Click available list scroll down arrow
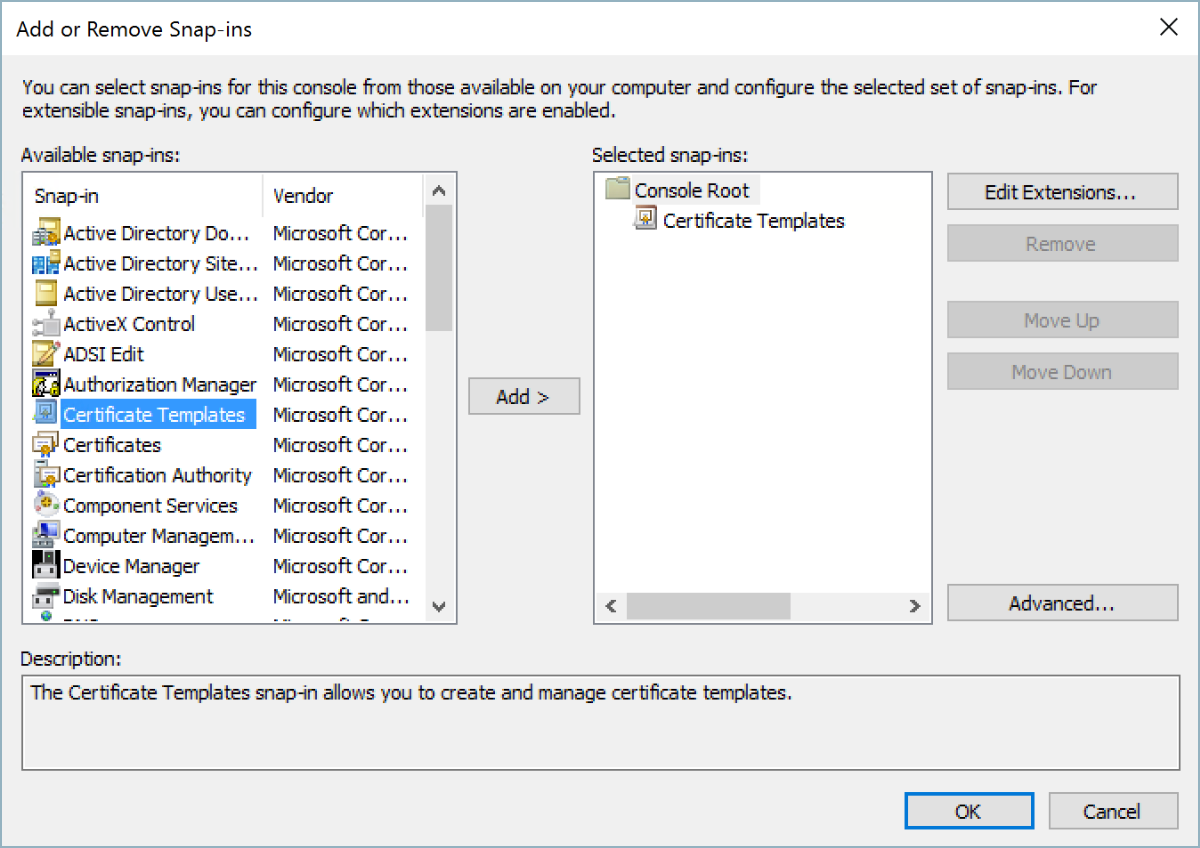Image resolution: width=1200 pixels, height=848 pixels. tap(439, 606)
